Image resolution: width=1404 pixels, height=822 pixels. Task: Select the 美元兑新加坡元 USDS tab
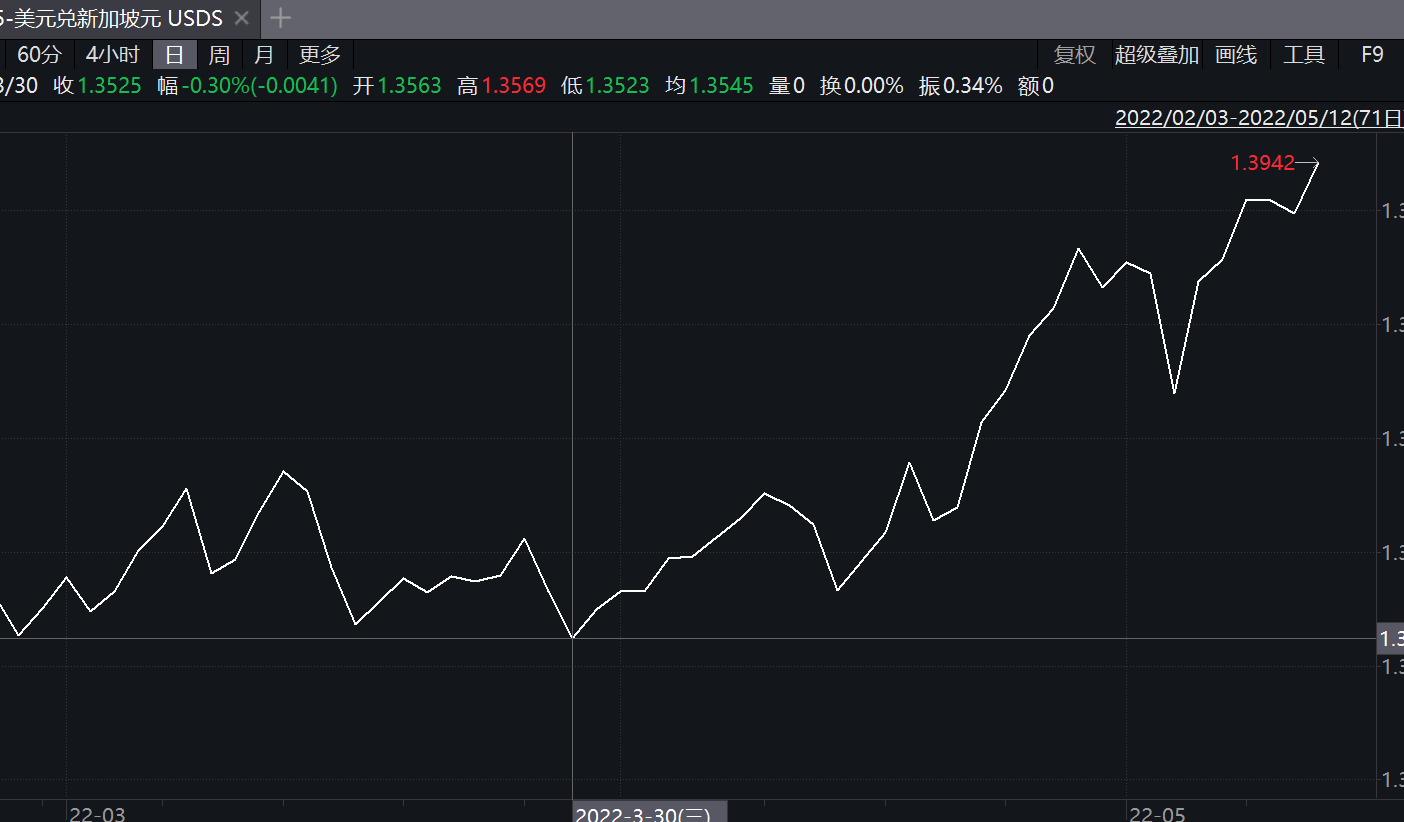[112, 18]
